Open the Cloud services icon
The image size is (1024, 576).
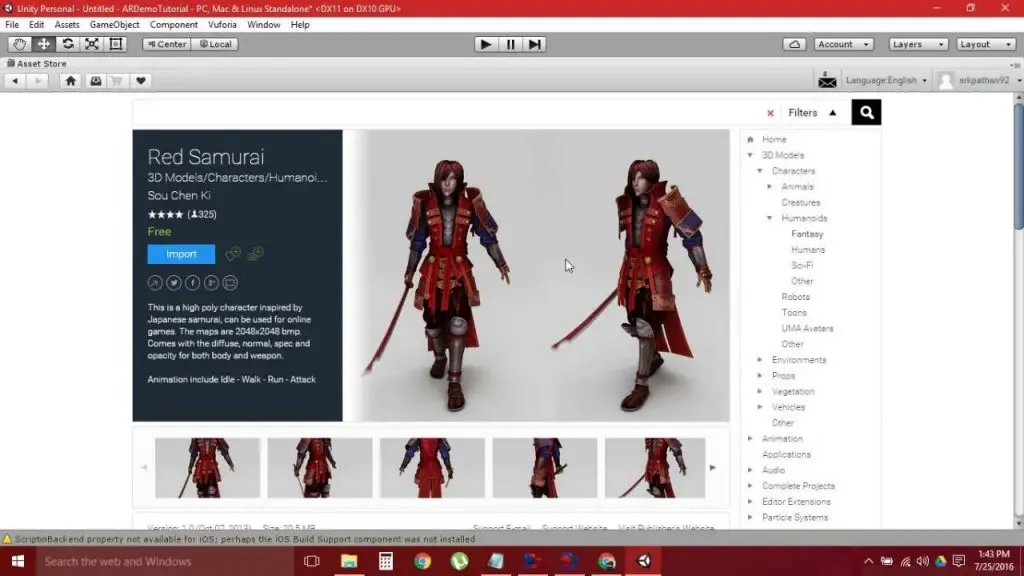pyautogui.click(x=794, y=44)
